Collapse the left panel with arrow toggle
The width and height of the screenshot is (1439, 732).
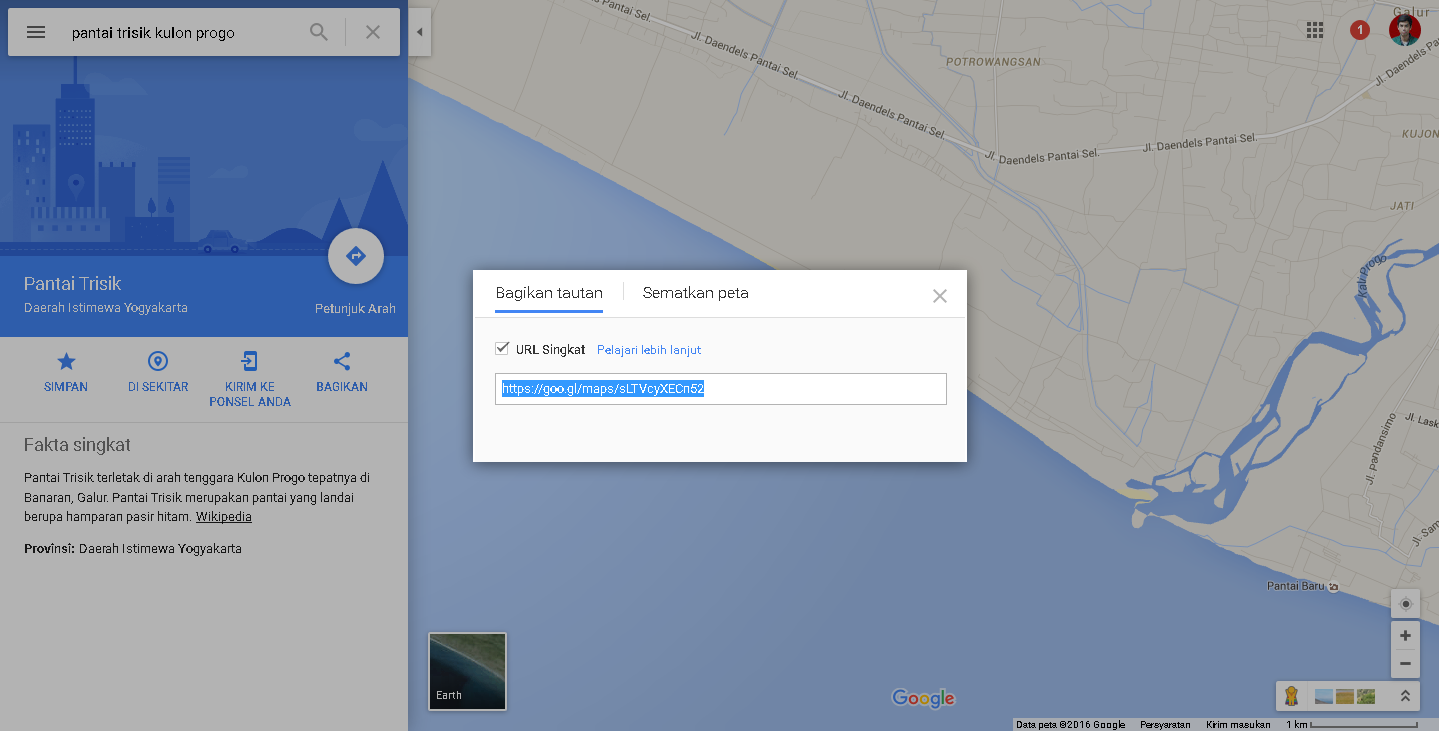[x=420, y=31]
